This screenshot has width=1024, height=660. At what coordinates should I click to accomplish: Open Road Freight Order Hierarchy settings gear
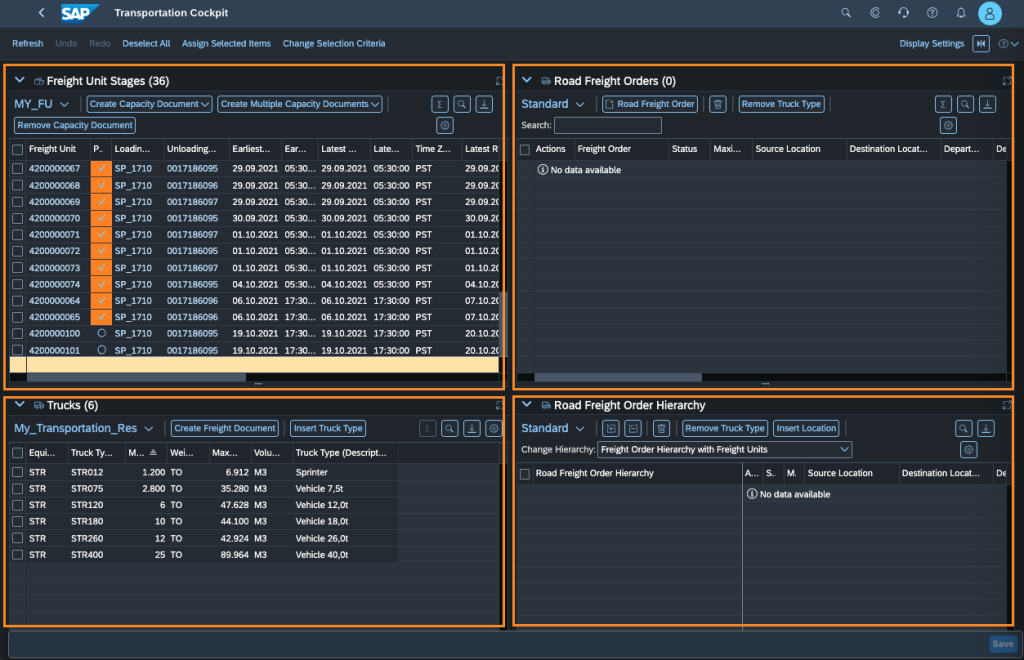[x=968, y=450]
